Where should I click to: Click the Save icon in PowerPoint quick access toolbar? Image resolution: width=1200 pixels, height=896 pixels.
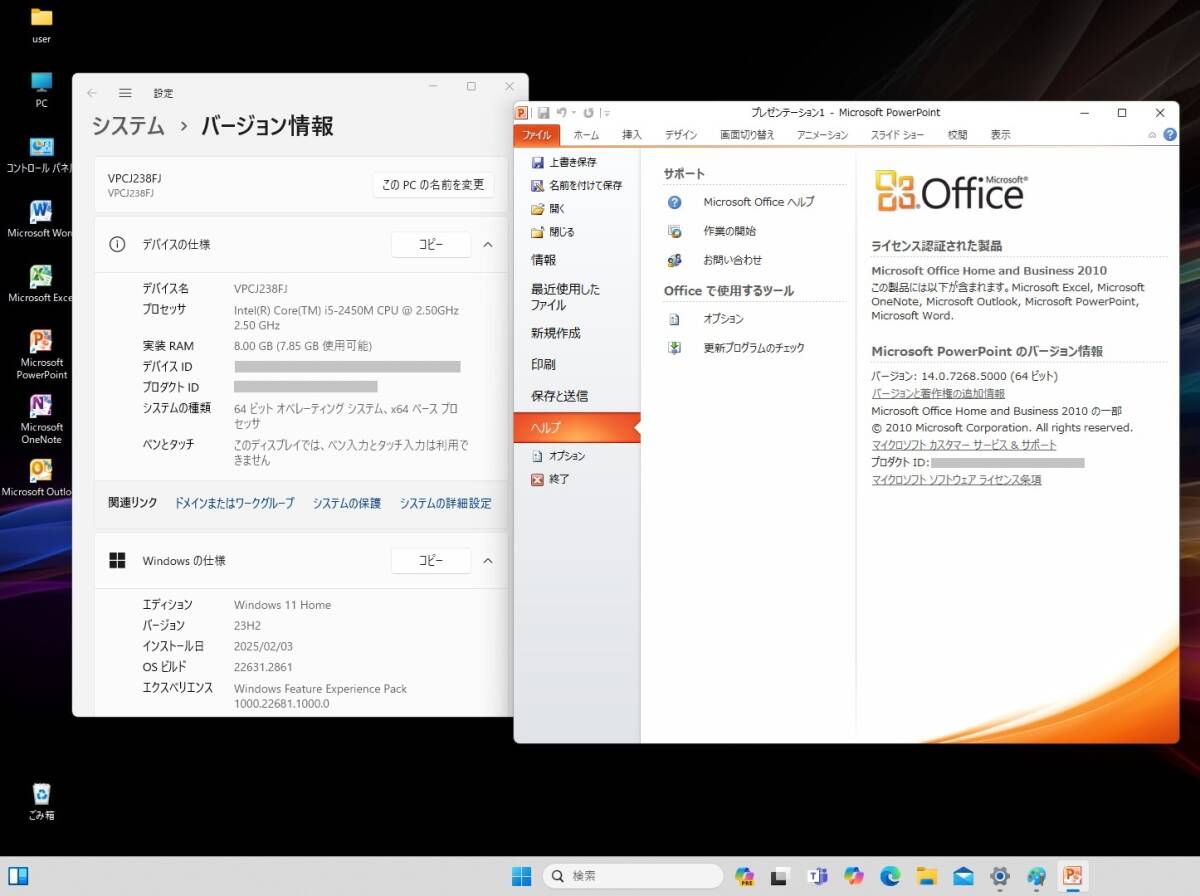click(544, 113)
